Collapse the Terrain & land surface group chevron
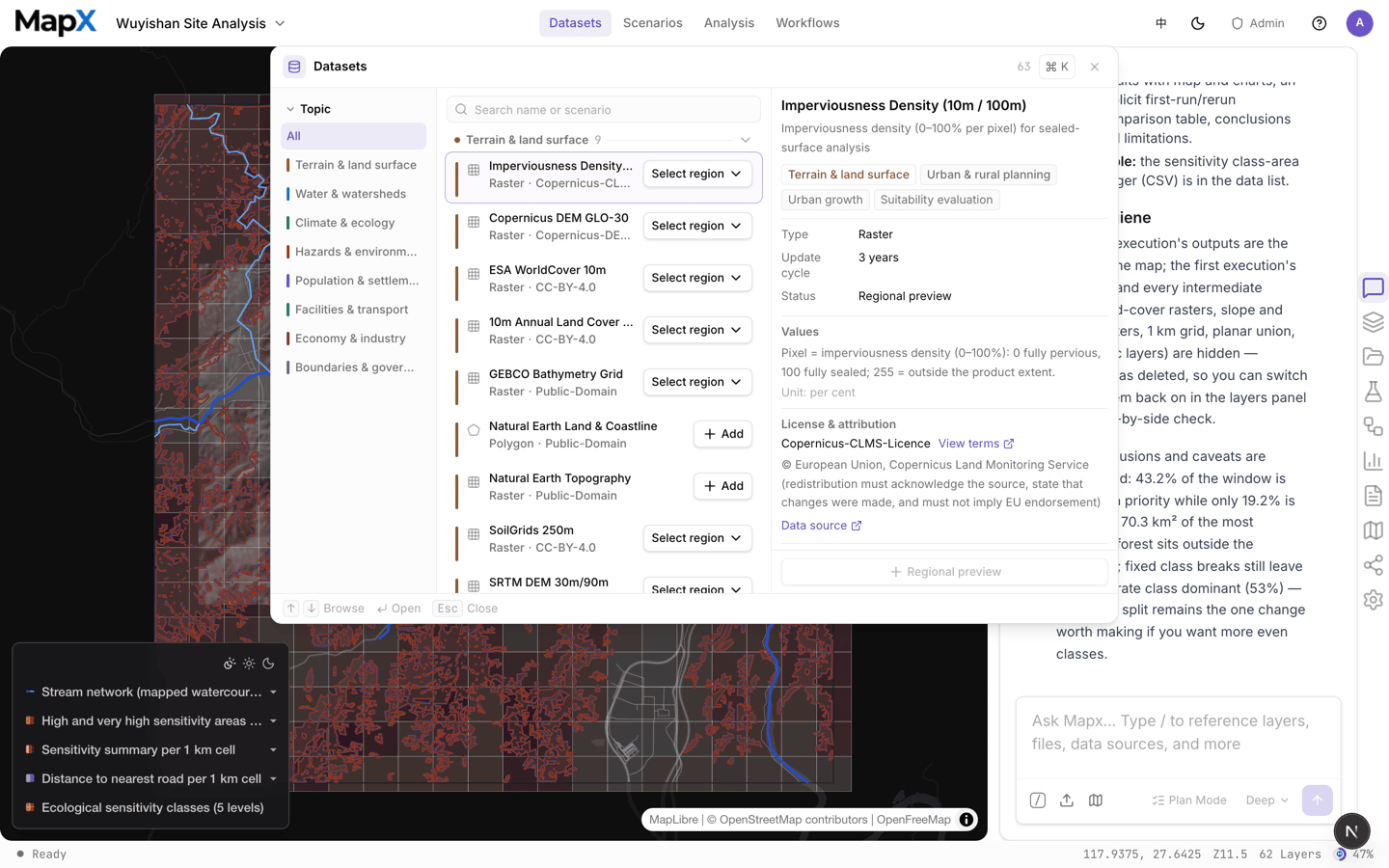Viewport: 1389px width, 868px height. coord(746,140)
